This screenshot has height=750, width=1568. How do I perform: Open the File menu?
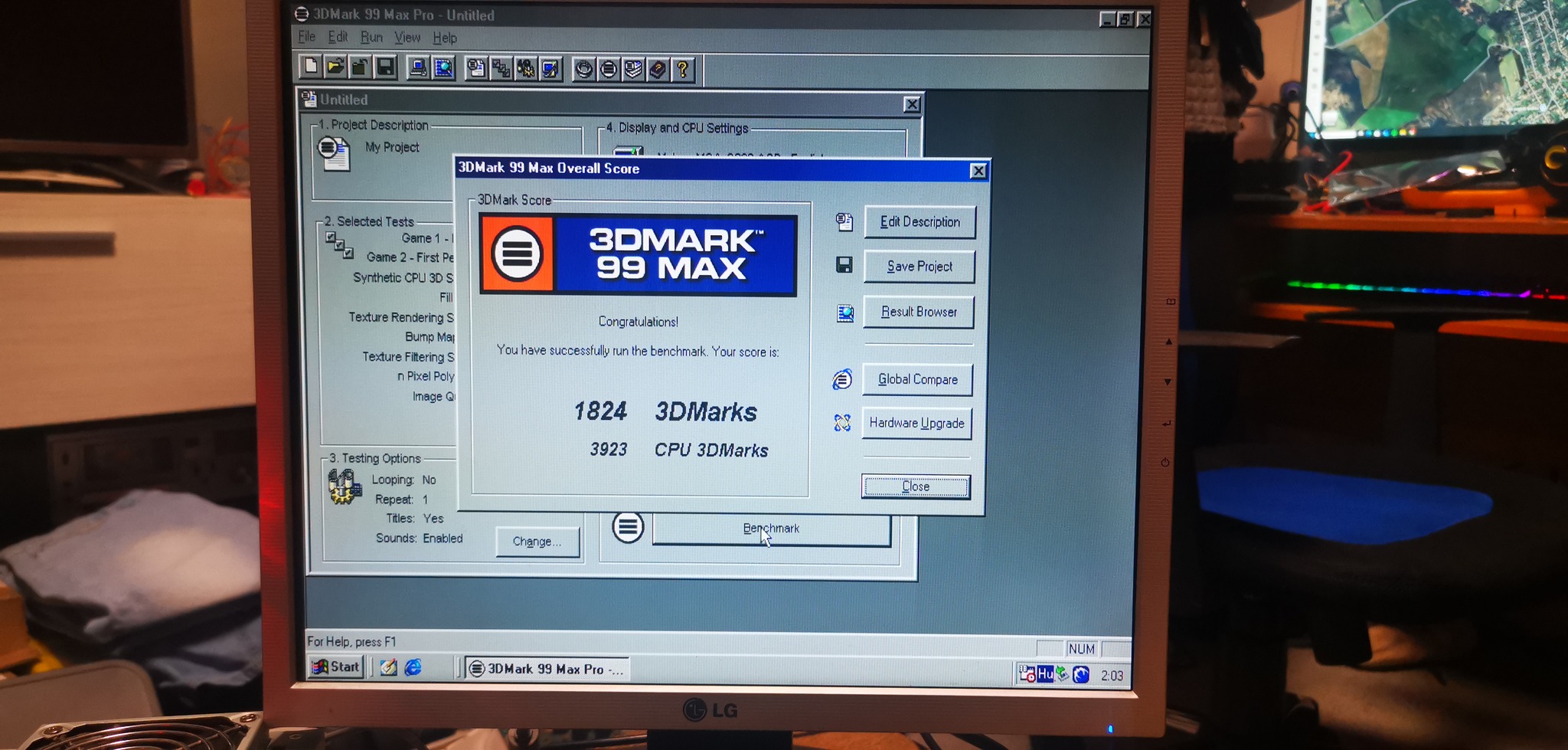[x=306, y=36]
